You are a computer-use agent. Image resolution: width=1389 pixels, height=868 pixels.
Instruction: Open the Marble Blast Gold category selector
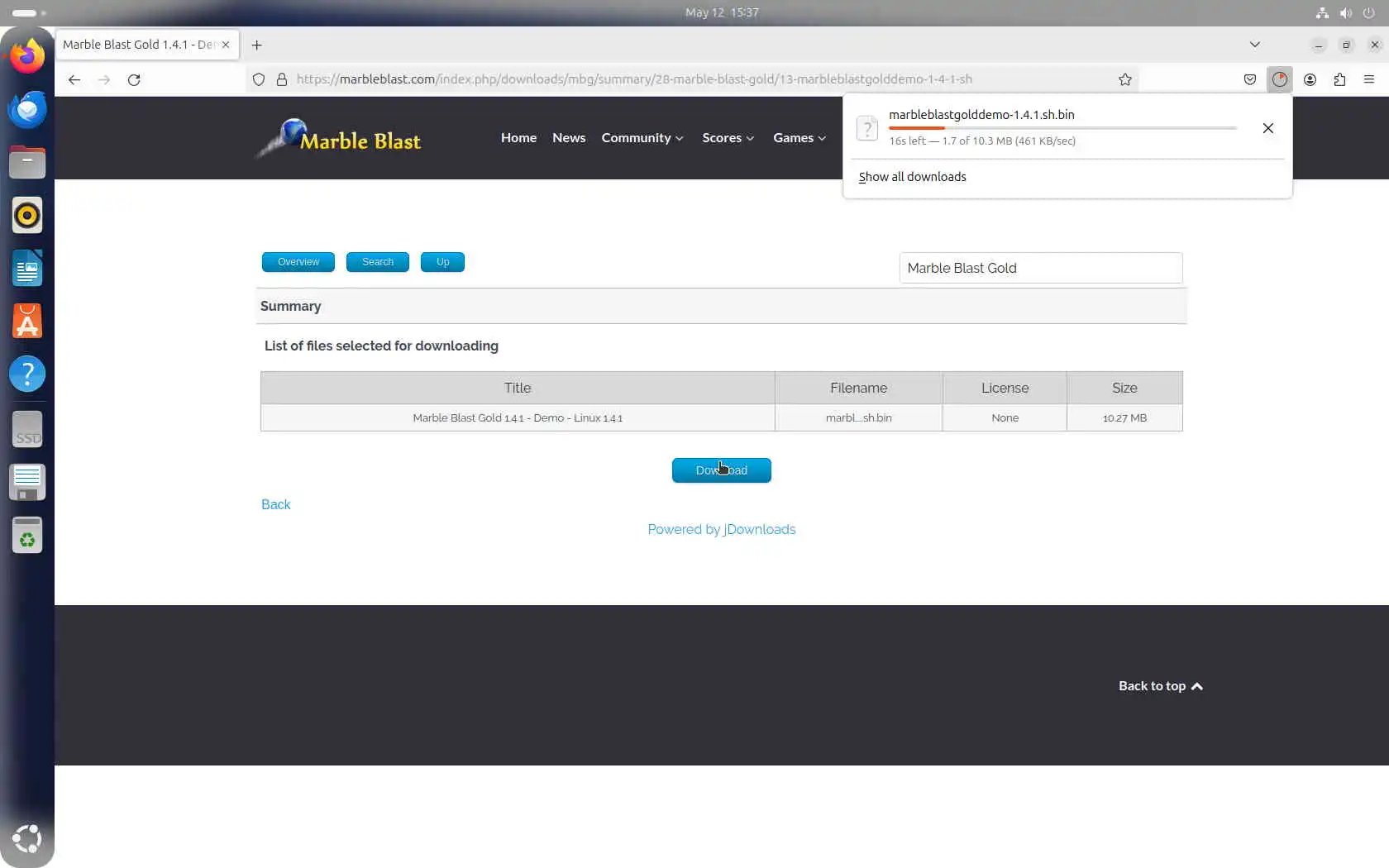[x=1041, y=268]
